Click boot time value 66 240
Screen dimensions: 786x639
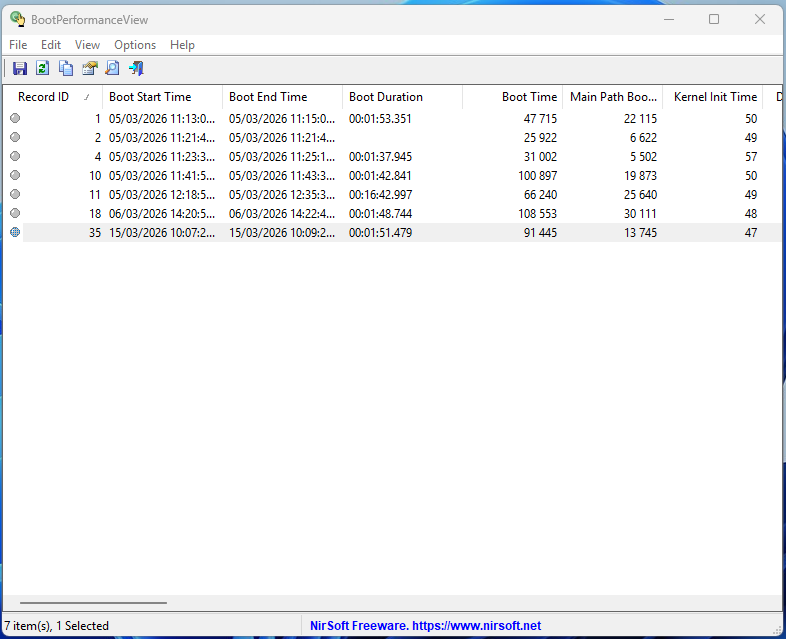(540, 195)
